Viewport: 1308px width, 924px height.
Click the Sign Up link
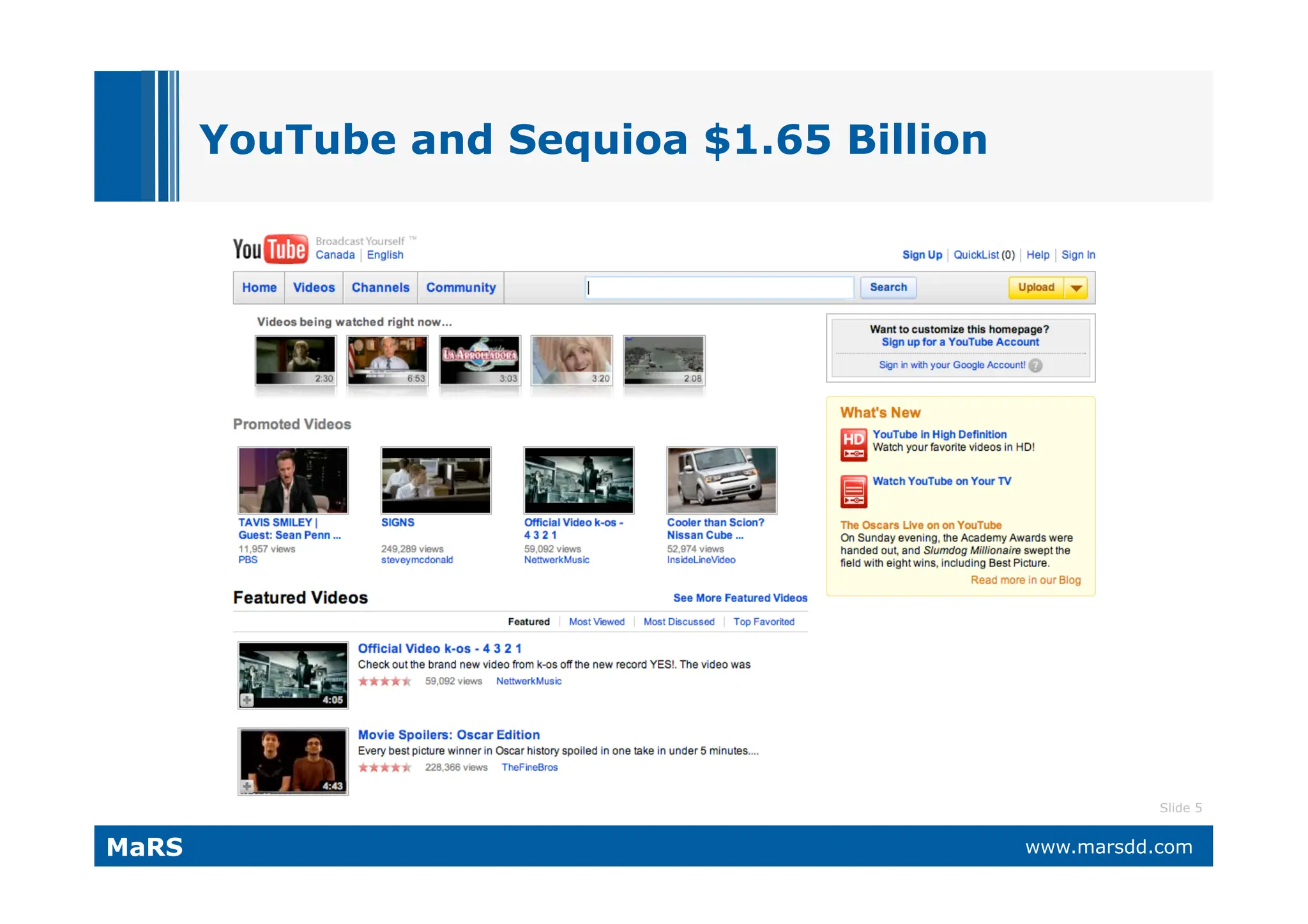point(922,255)
